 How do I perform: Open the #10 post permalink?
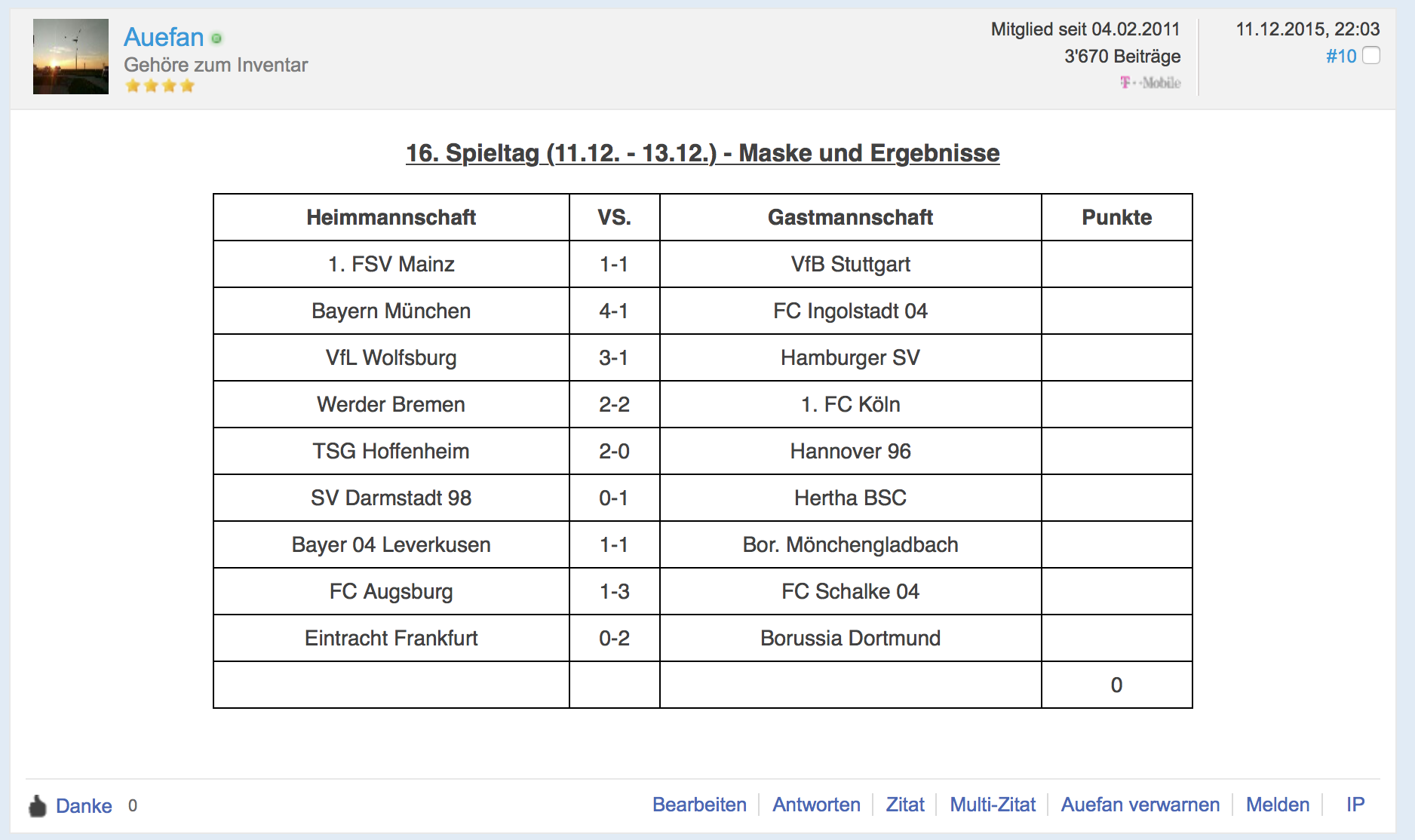[1341, 57]
